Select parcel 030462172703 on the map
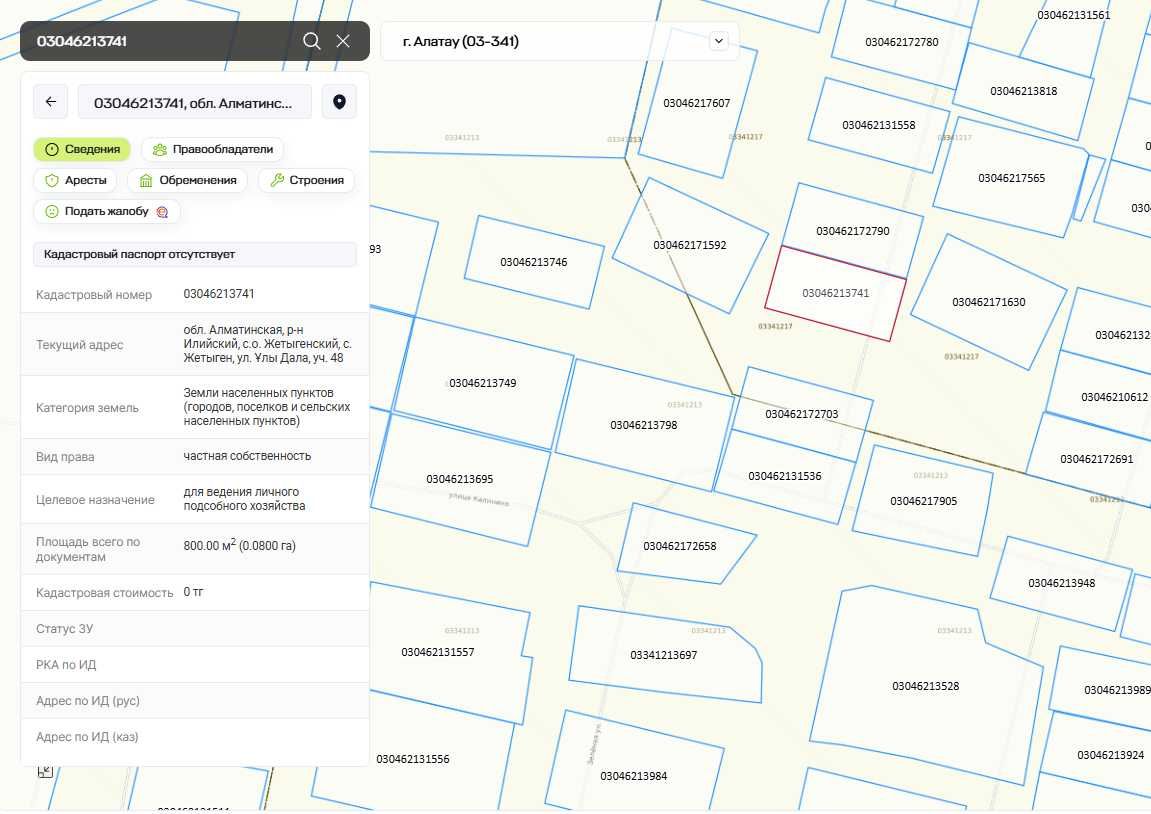The image size is (1151, 814). pyautogui.click(x=802, y=414)
